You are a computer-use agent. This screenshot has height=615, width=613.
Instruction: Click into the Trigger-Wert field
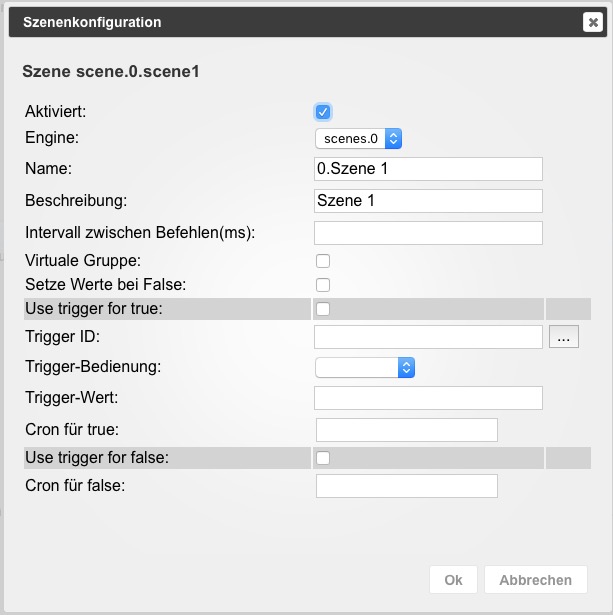point(428,398)
